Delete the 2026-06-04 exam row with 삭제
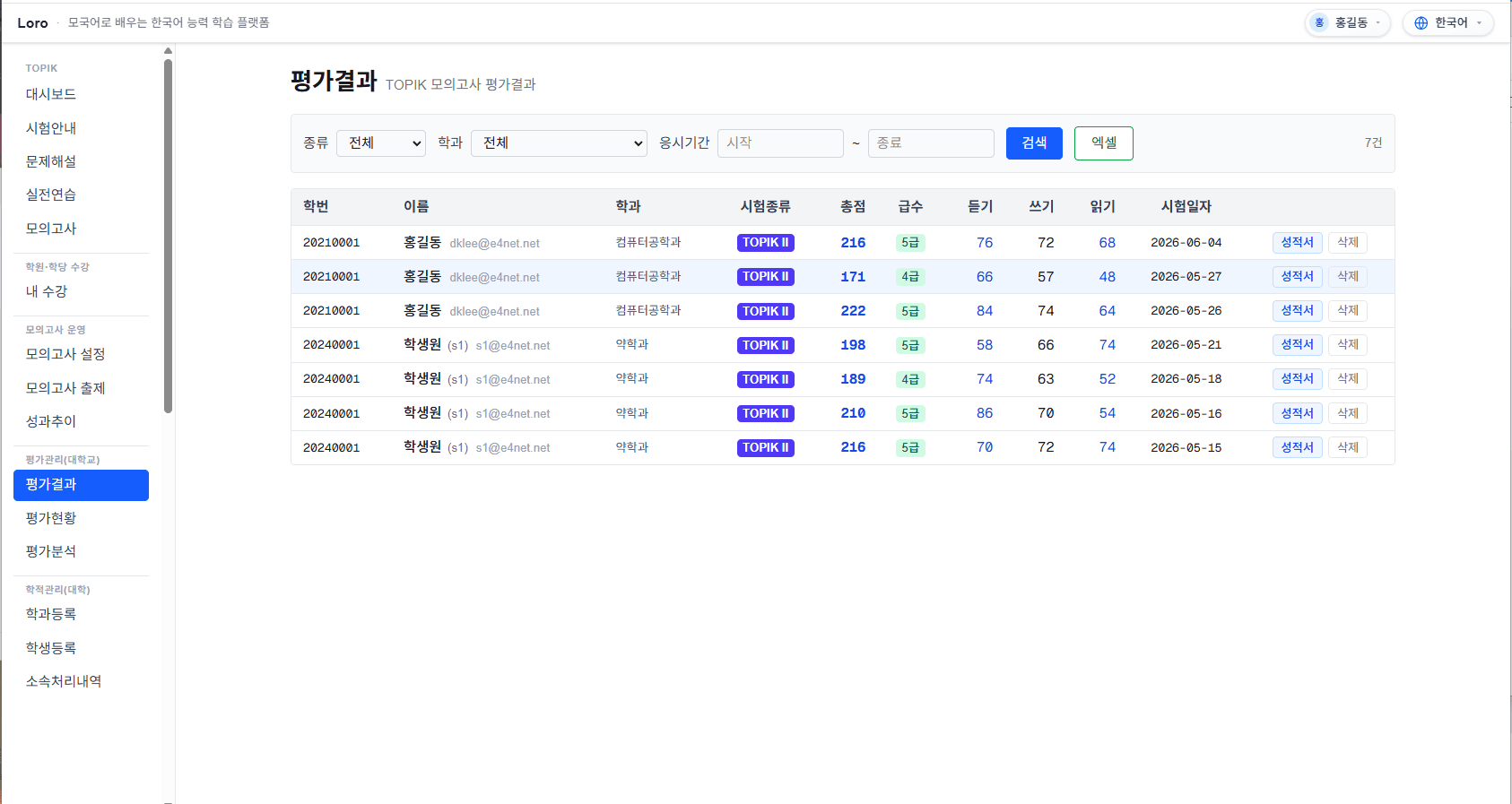 point(1347,242)
